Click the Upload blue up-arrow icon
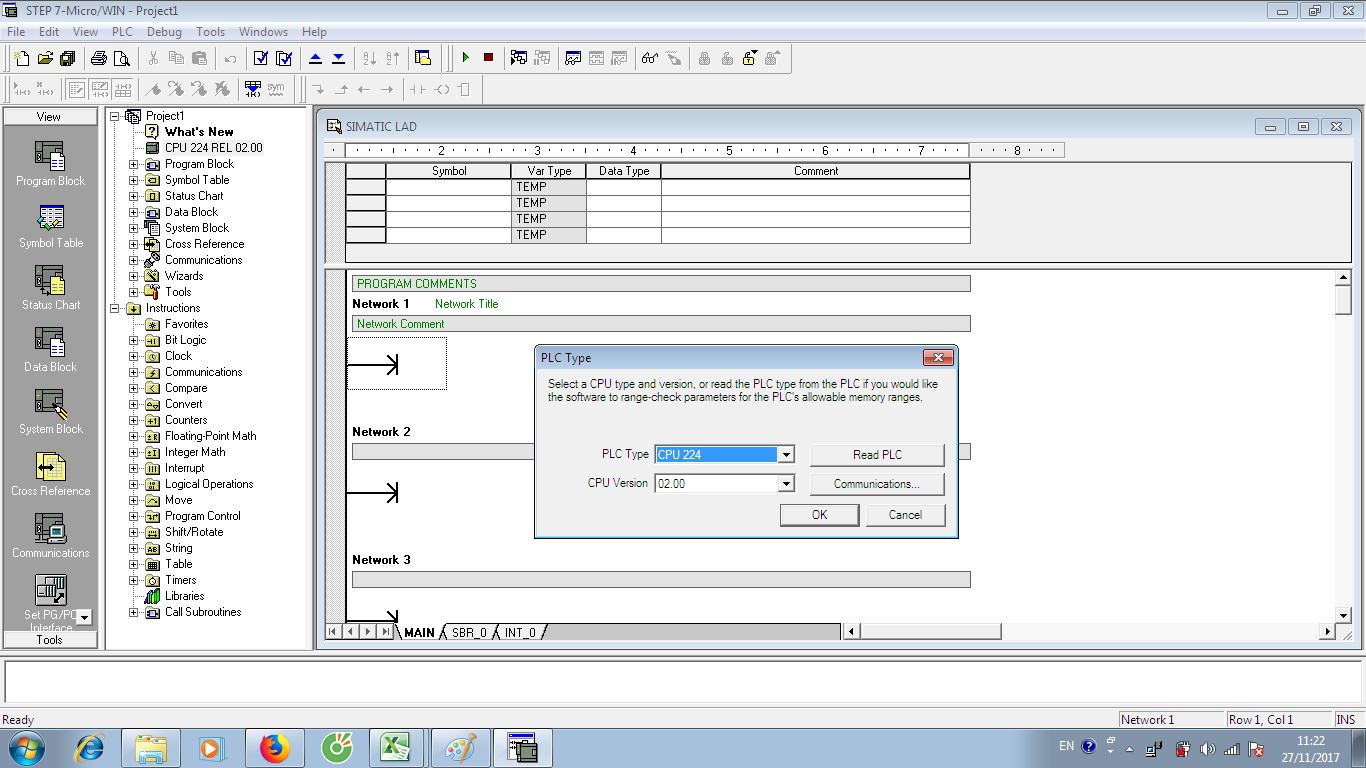The image size is (1366, 768). (x=316, y=58)
